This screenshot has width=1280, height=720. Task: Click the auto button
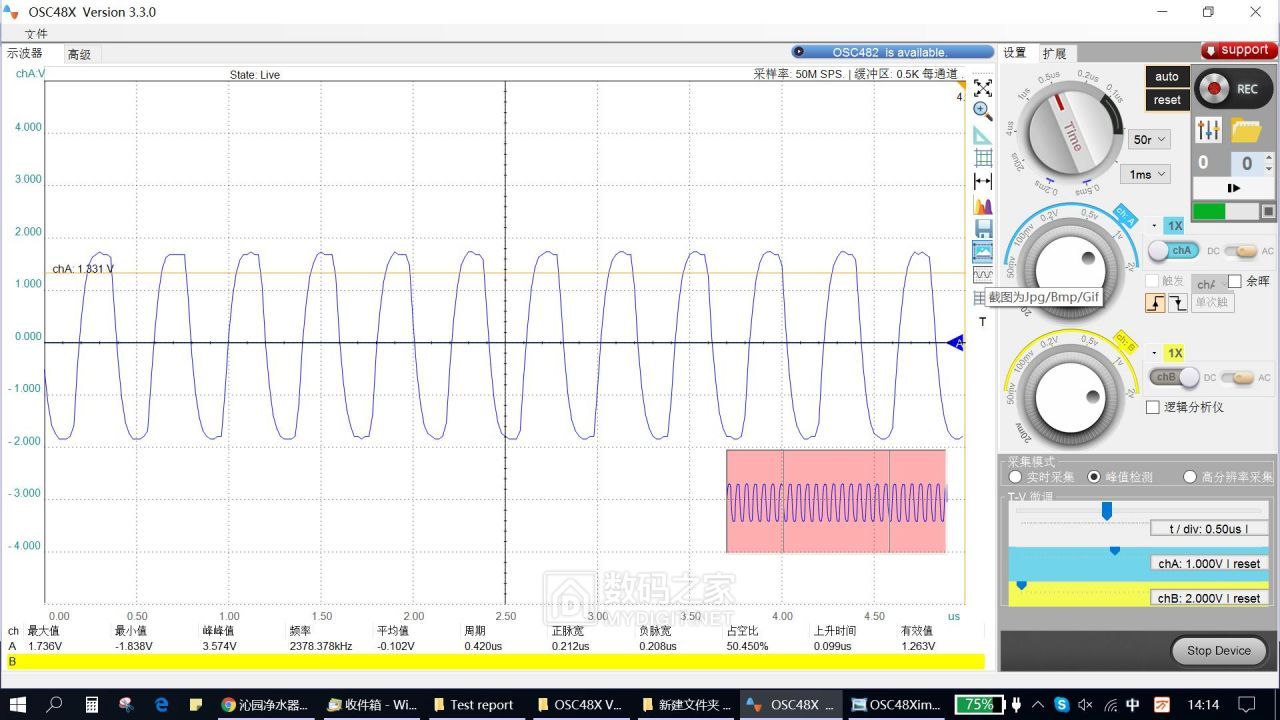pos(1167,77)
